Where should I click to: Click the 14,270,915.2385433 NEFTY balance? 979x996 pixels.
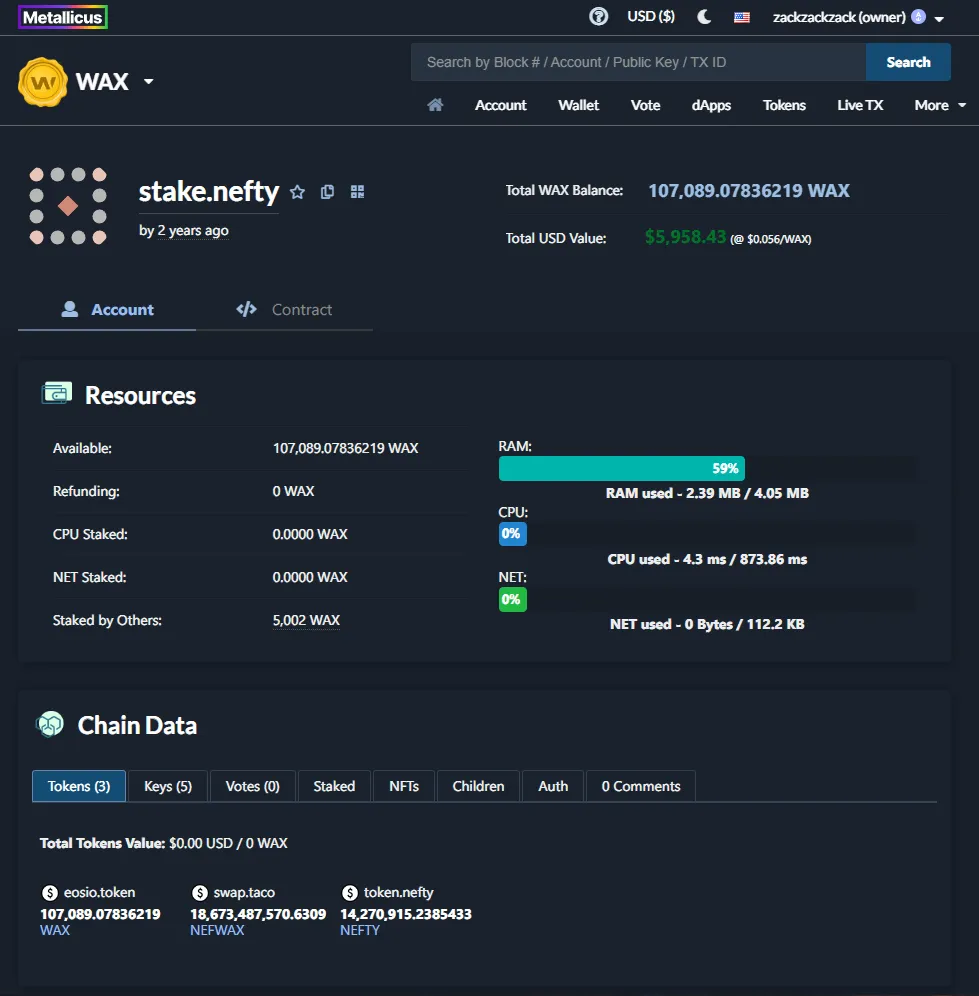coord(406,914)
